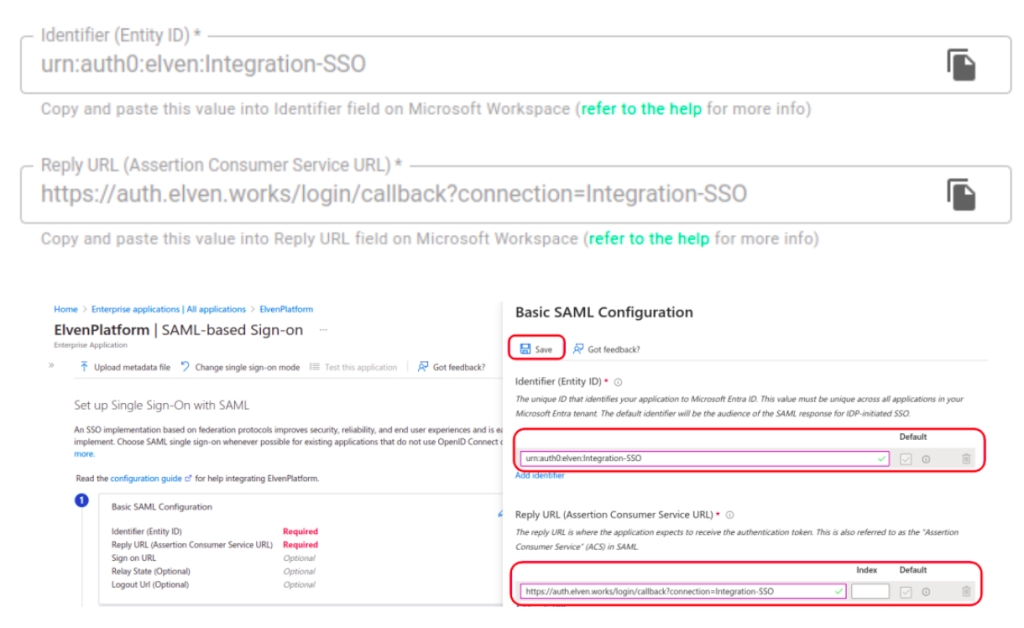Expand the collapsed sidebar with double chevron
1024x628 pixels.
click(x=51, y=366)
